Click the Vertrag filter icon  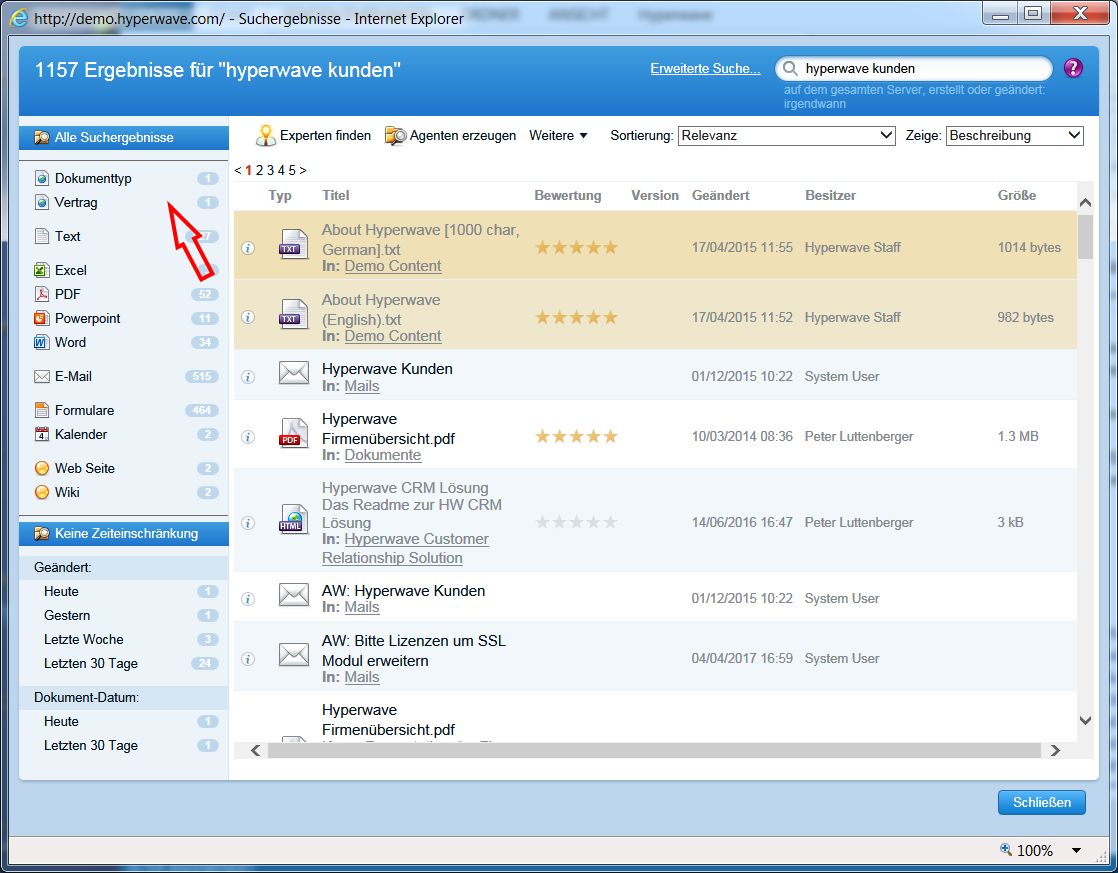point(42,203)
